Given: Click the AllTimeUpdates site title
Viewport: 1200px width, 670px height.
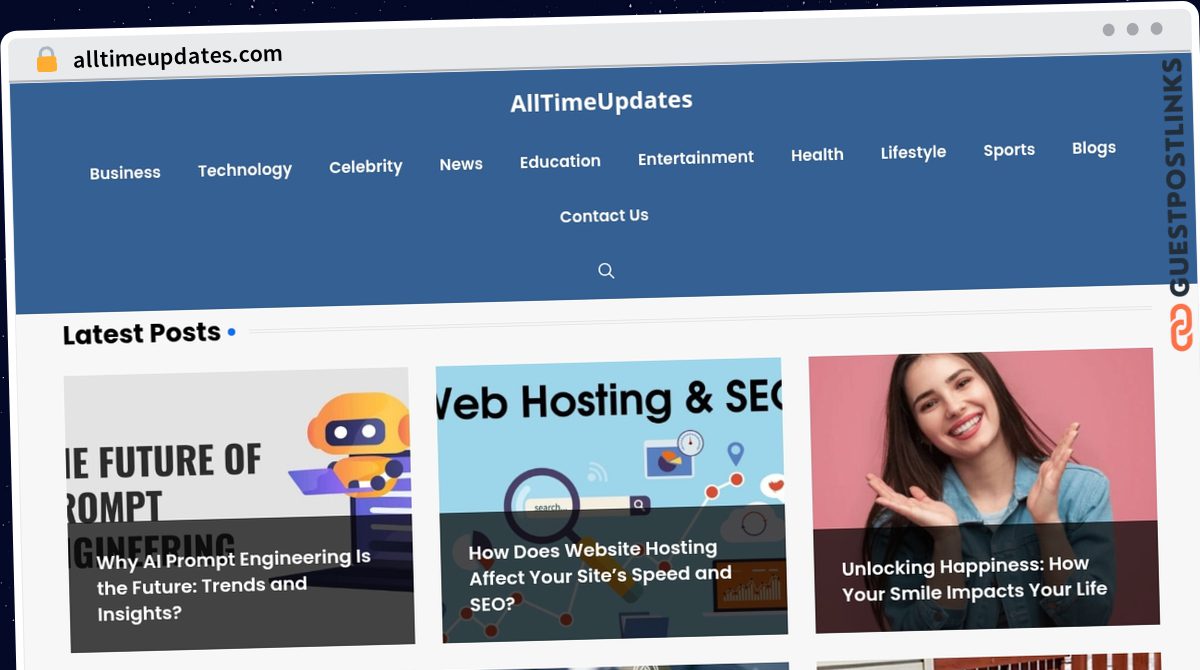Looking at the screenshot, I should click(x=601, y=101).
